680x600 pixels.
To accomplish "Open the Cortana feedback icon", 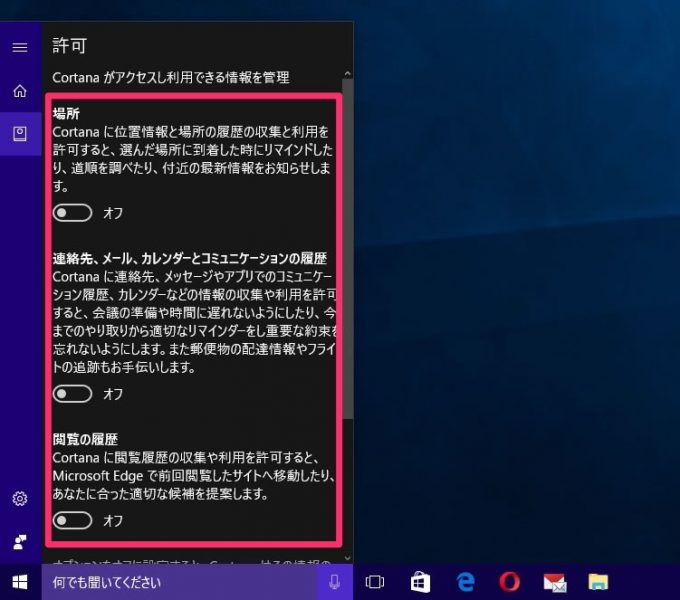I will click(x=20, y=542).
